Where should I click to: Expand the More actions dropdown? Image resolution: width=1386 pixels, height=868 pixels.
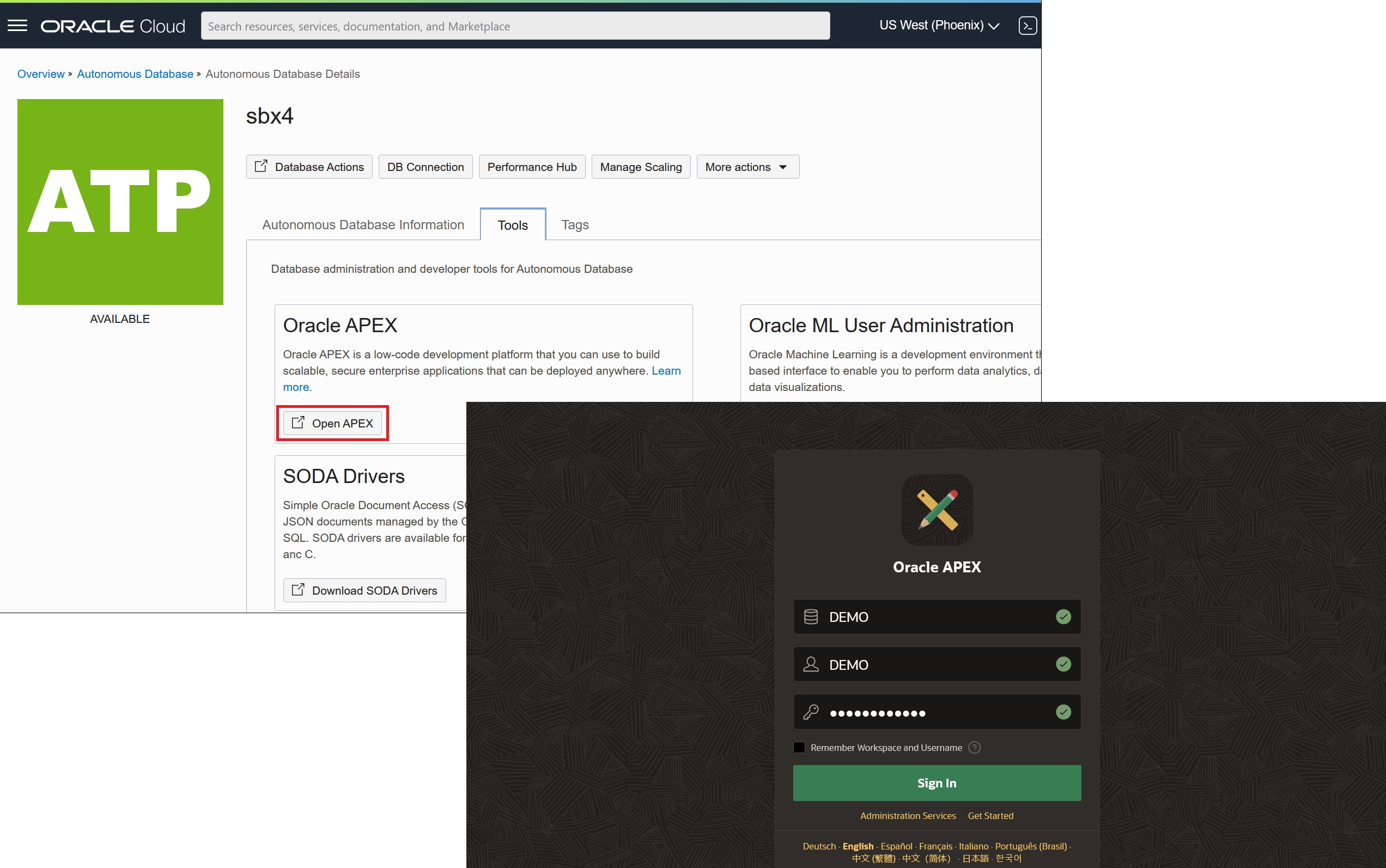click(747, 167)
